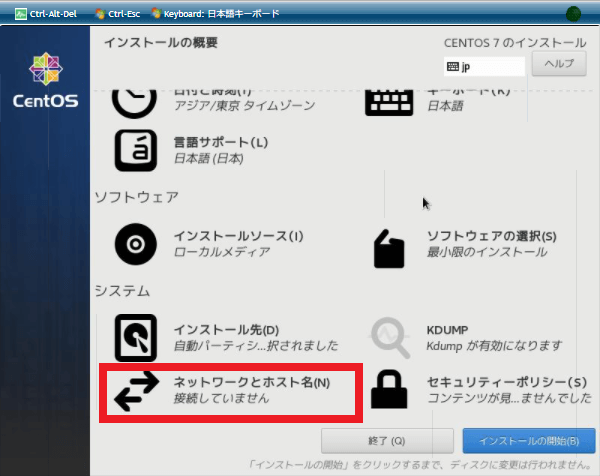The height and width of the screenshot is (476, 600).
Task: Click ローカルメディア status text
Action: [x=222, y=252]
